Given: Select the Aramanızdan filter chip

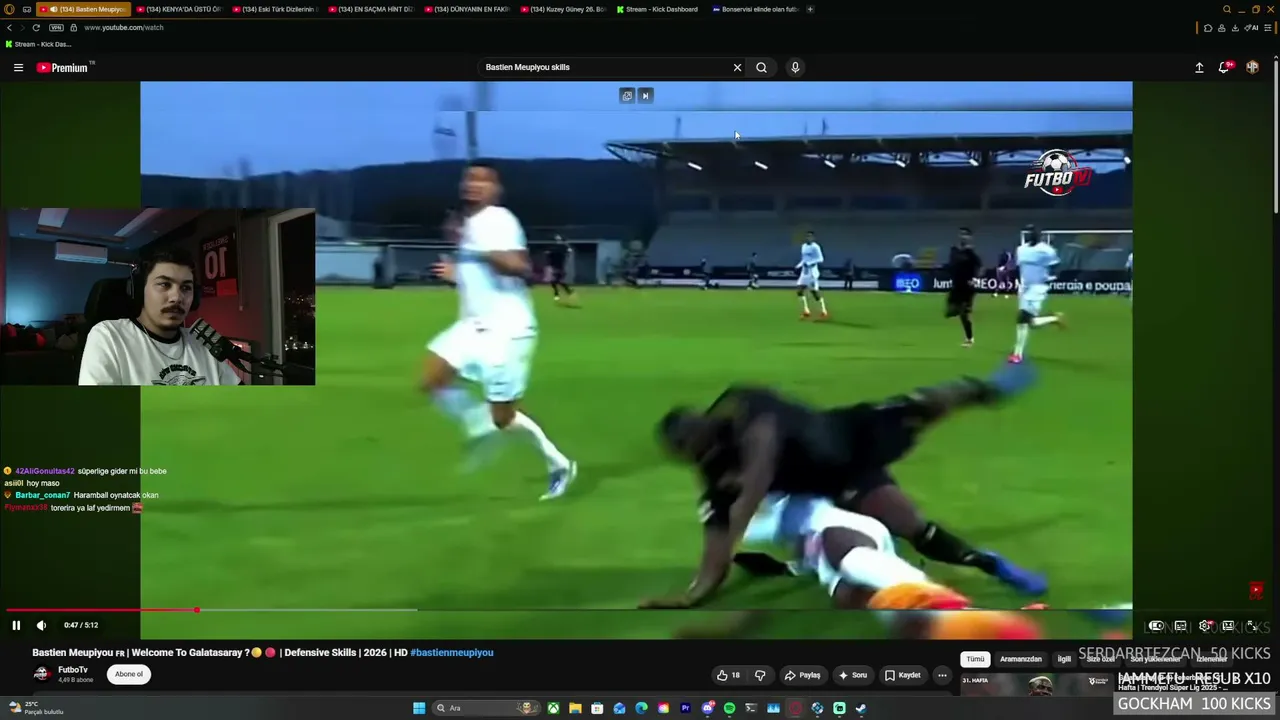Looking at the screenshot, I should [x=1021, y=659].
